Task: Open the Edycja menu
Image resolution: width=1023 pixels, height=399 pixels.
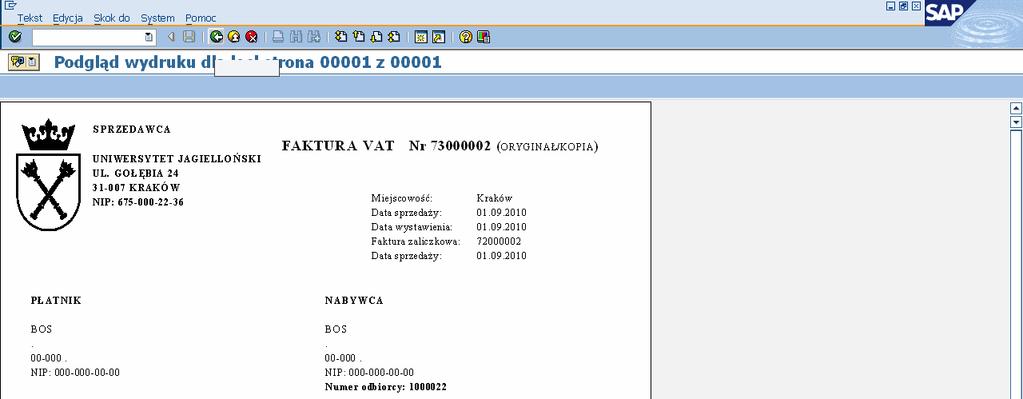Action: 68,18
